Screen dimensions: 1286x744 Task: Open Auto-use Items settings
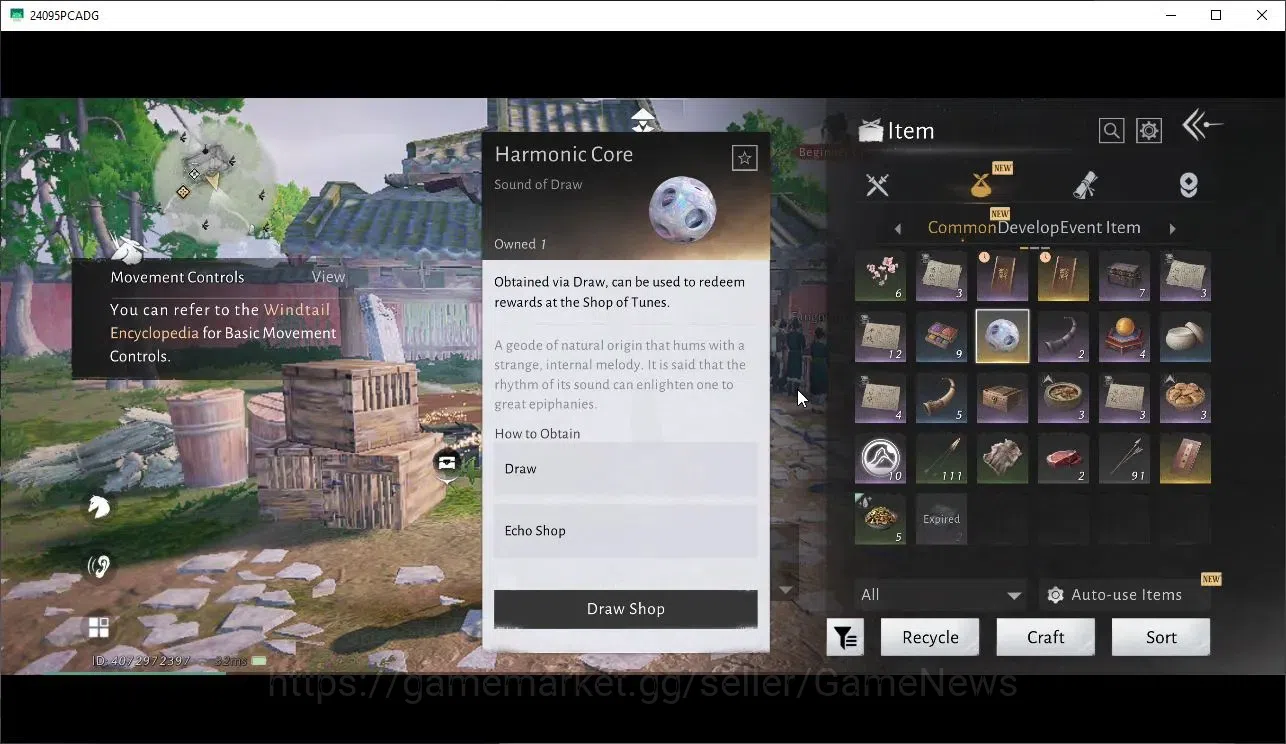(x=1125, y=595)
